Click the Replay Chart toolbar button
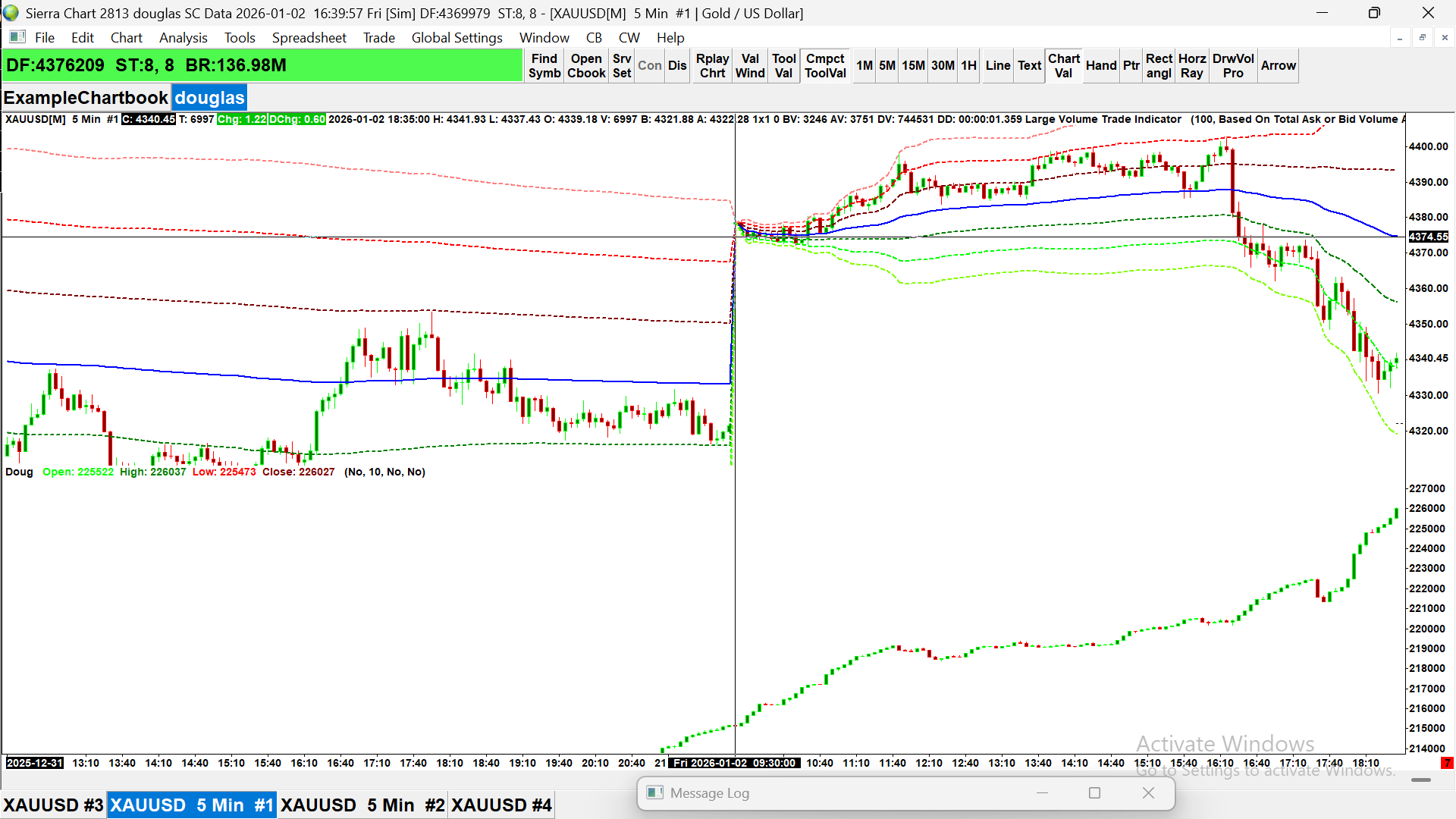 [712, 66]
